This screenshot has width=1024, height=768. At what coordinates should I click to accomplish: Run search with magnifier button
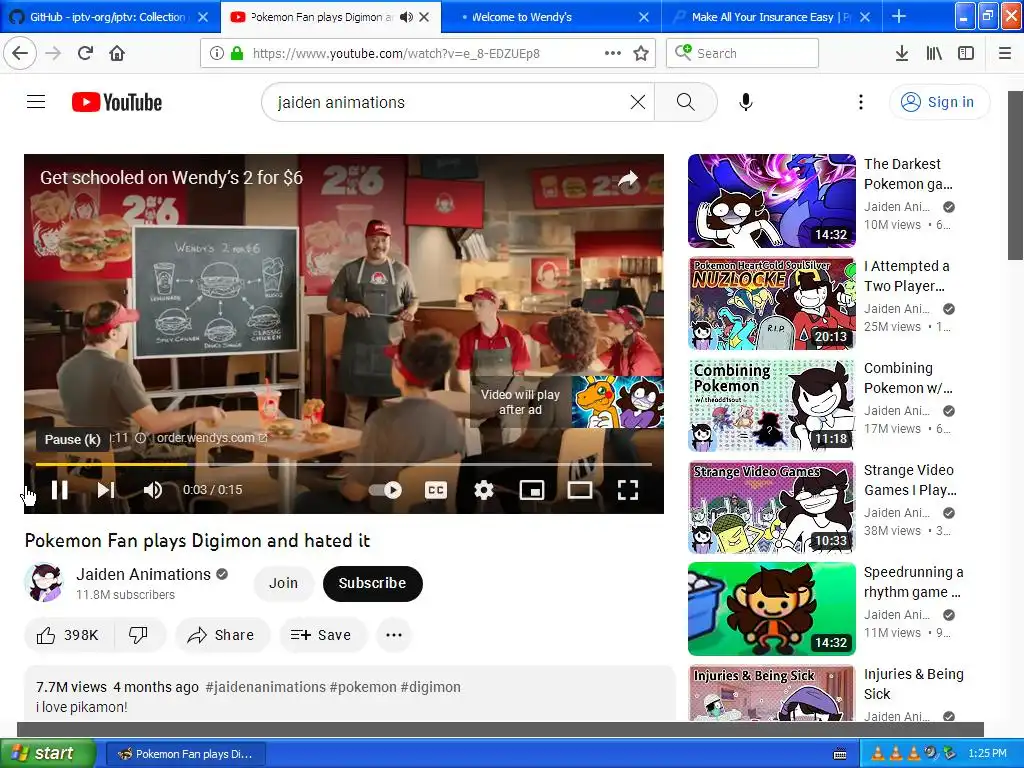click(685, 102)
